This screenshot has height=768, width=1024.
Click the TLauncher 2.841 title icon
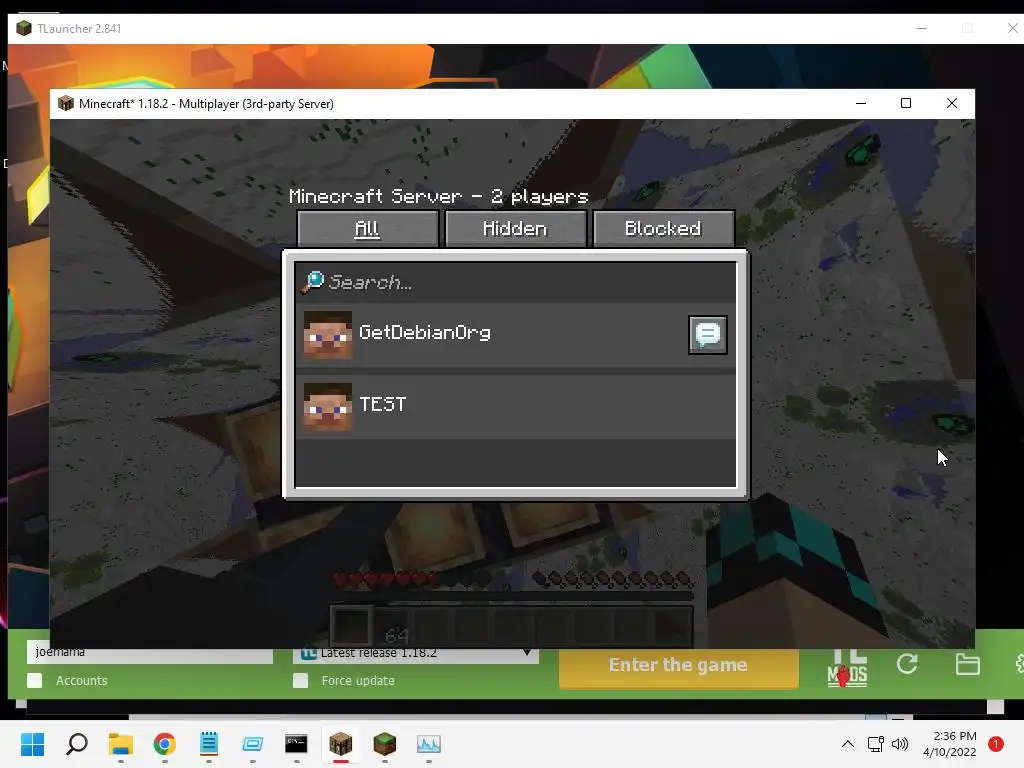click(x=24, y=29)
